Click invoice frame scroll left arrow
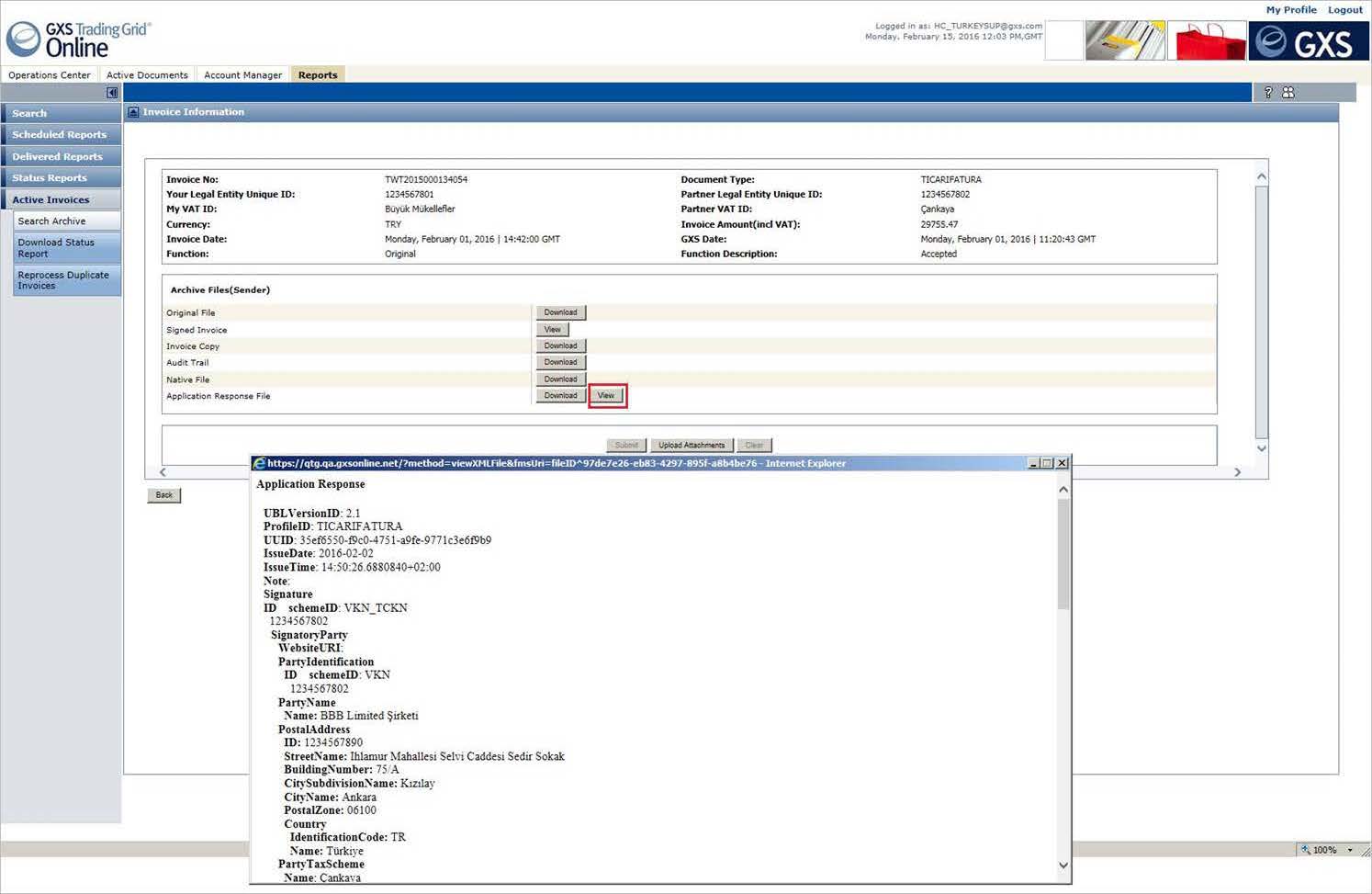 [163, 472]
